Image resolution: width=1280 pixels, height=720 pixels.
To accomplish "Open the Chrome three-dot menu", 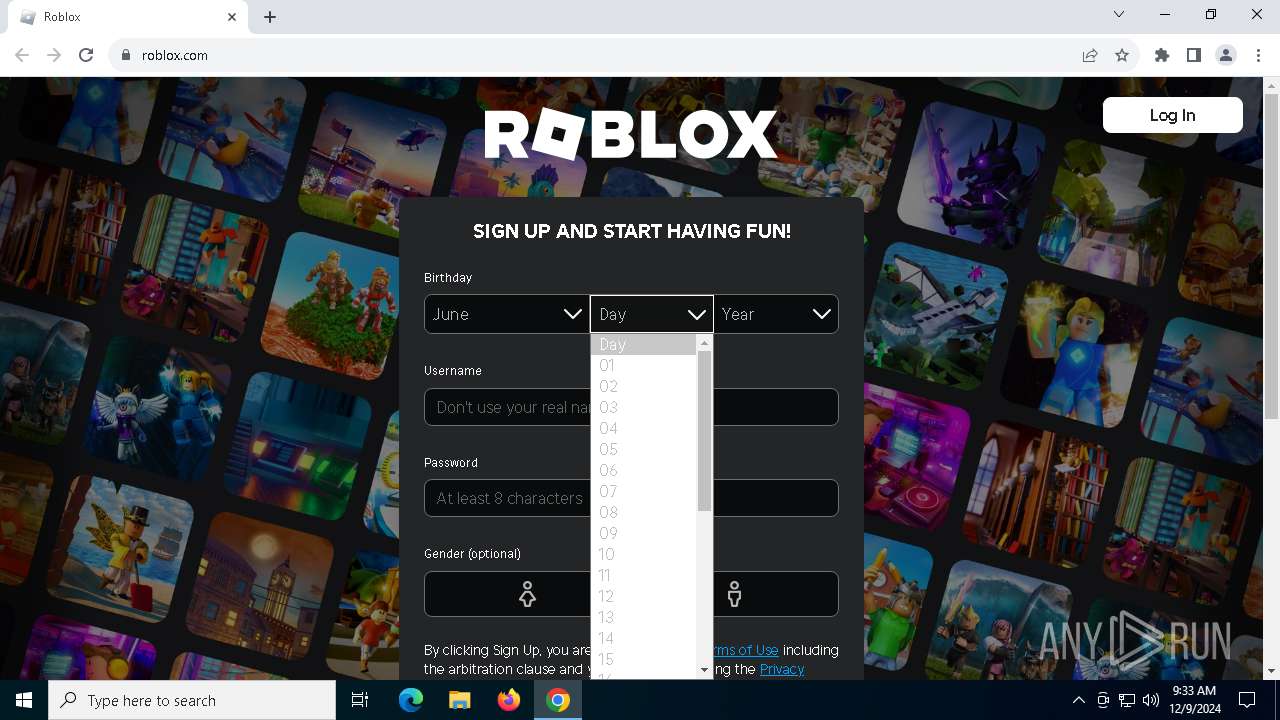I will pos(1258,55).
